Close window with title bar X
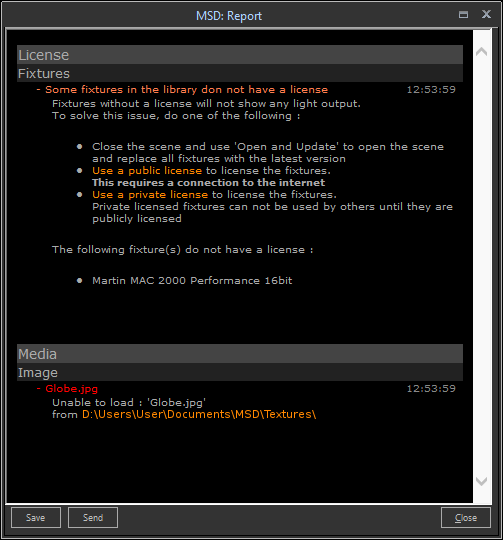This screenshot has height=540, width=503. click(x=486, y=14)
